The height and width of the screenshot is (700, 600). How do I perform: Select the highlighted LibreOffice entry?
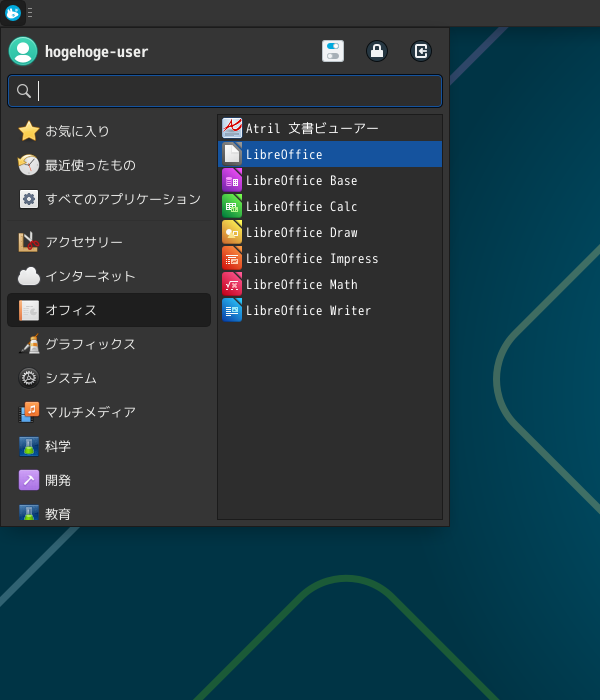[284, 155]
